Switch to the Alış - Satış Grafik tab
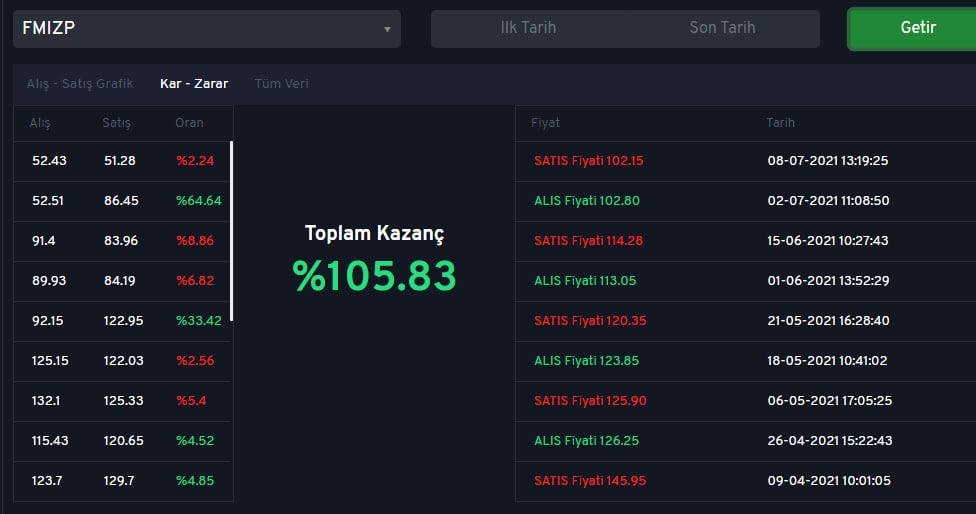 [x=80, y=84]
